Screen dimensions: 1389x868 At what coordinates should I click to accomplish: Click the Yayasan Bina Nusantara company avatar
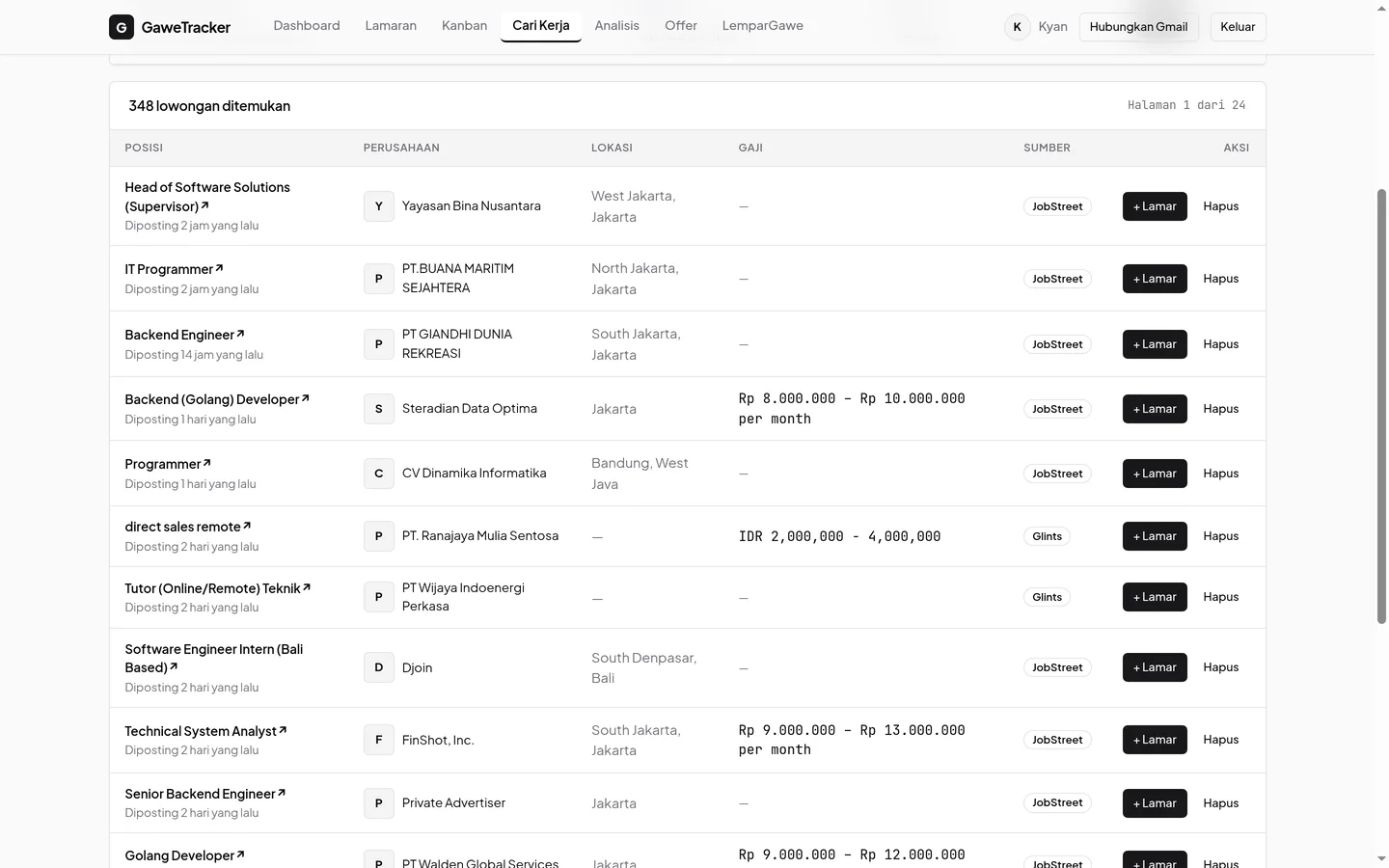click(378, 206)
